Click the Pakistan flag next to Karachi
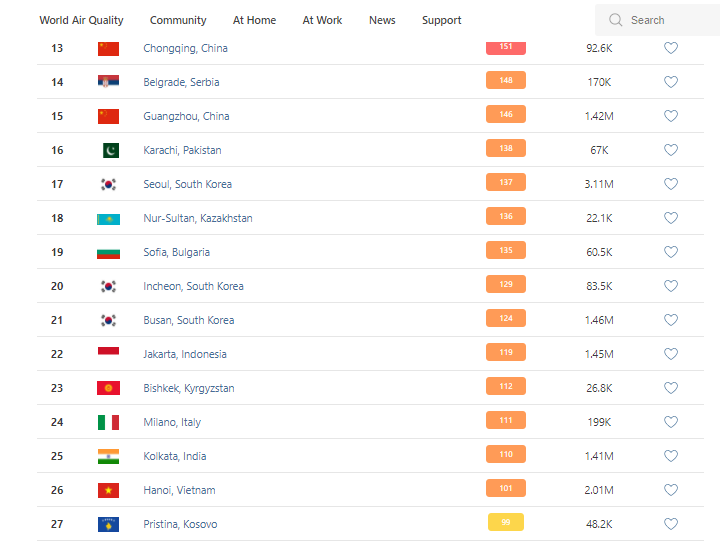720x543 pixels. [108, 150]
